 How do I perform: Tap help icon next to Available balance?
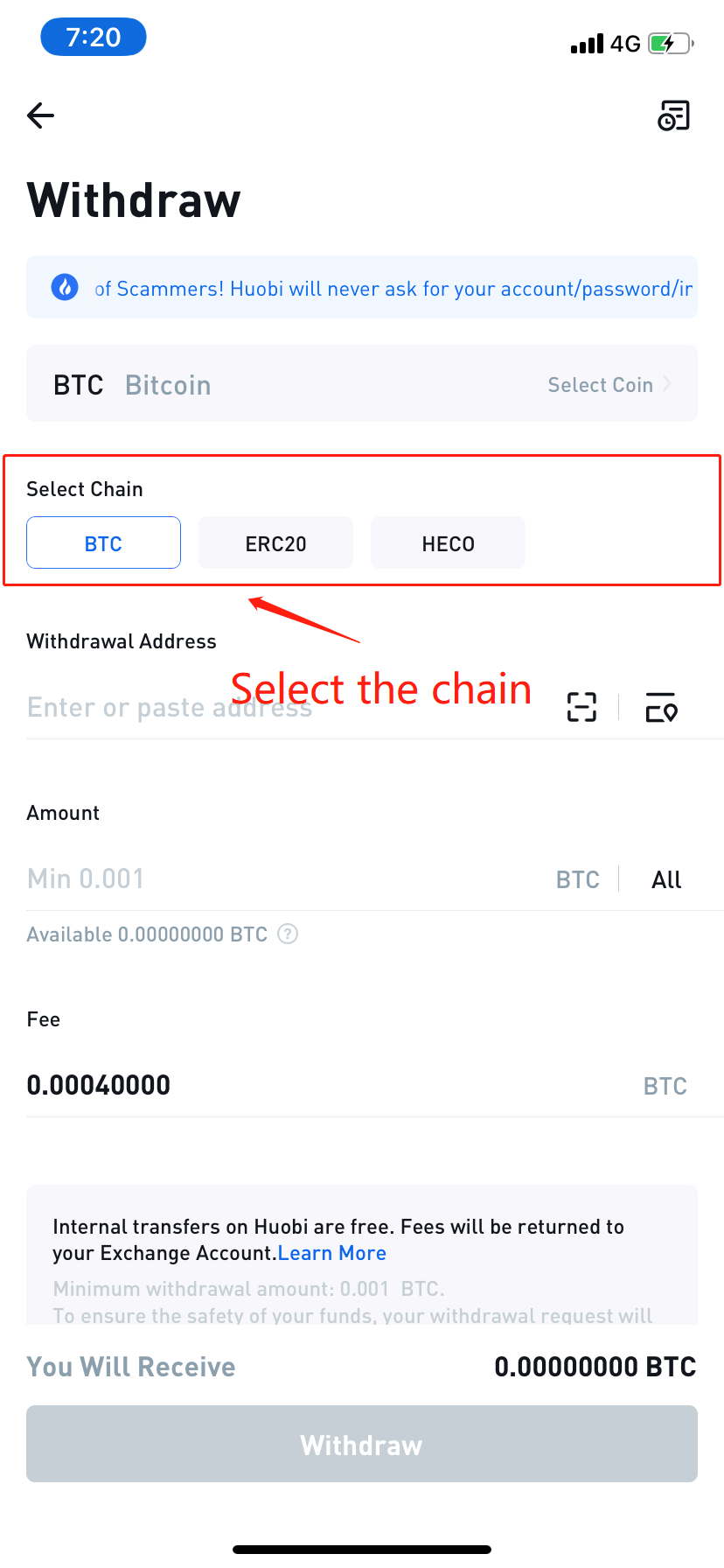coord(288,934)
